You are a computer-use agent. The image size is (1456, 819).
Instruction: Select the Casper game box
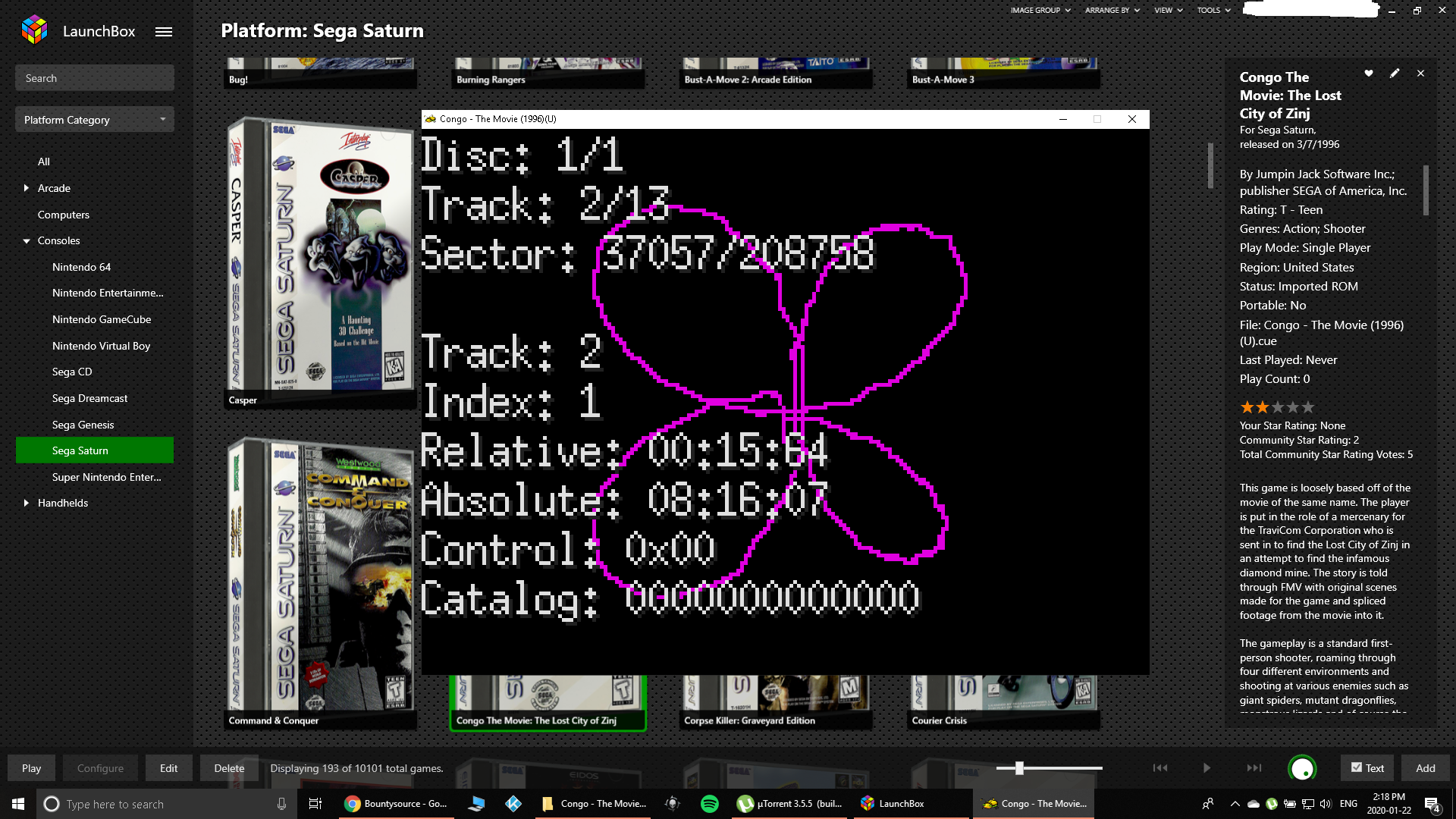point(320,262)
